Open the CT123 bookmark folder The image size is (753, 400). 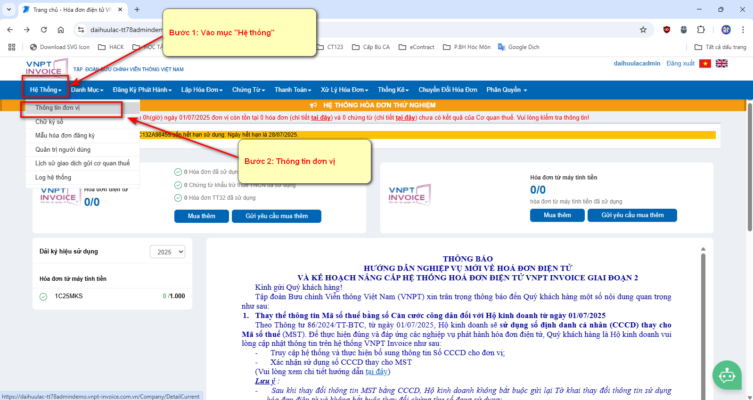click(330, 47)
